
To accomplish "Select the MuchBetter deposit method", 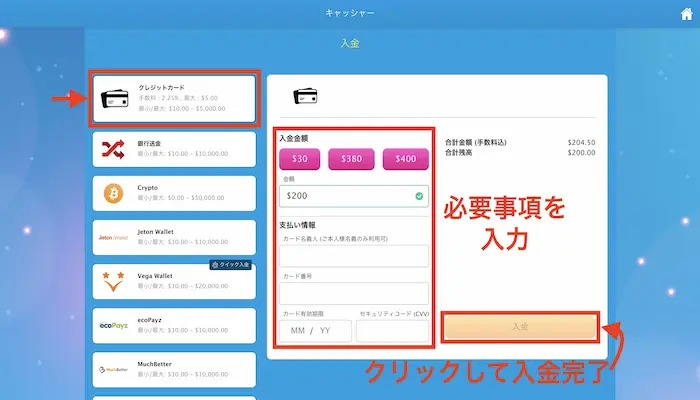I will (x=174, y=370).
